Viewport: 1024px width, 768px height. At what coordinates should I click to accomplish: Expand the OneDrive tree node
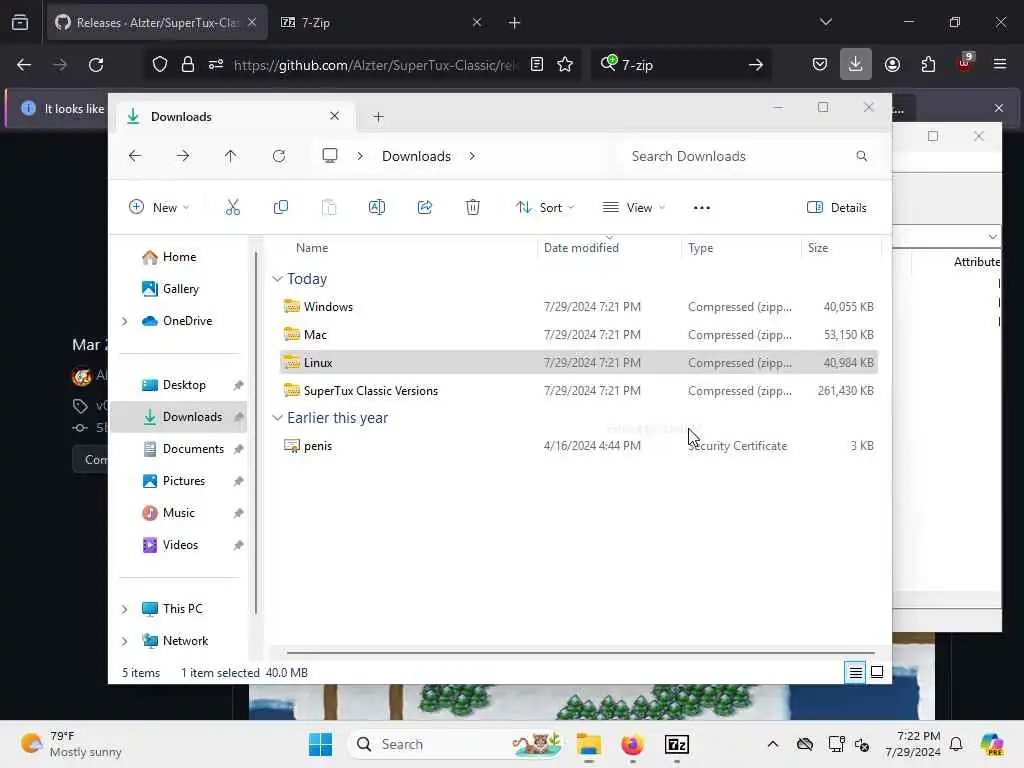point(125,321)
